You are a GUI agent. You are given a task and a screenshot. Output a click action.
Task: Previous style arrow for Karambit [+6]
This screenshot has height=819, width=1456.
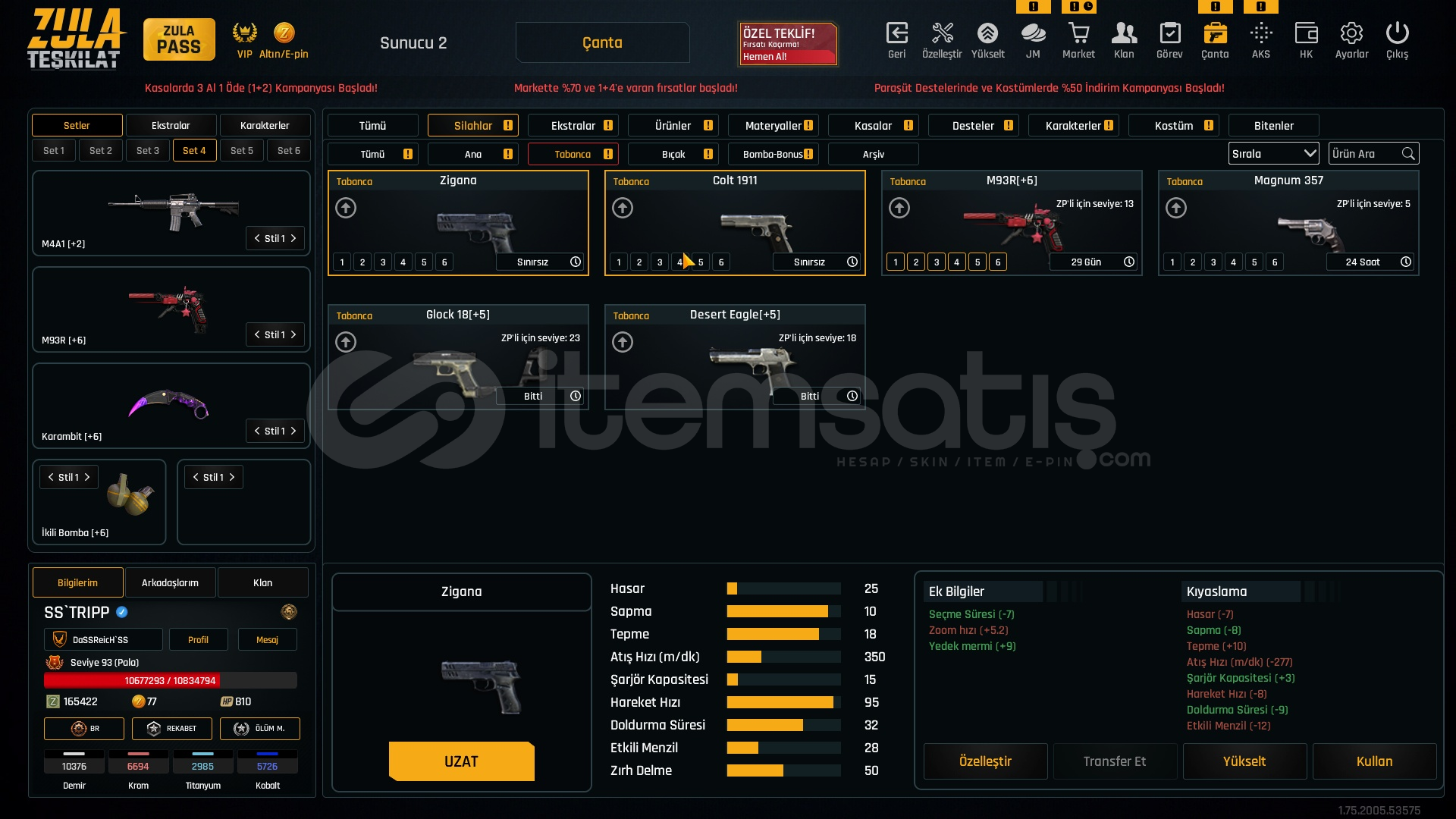click(257, 431)
